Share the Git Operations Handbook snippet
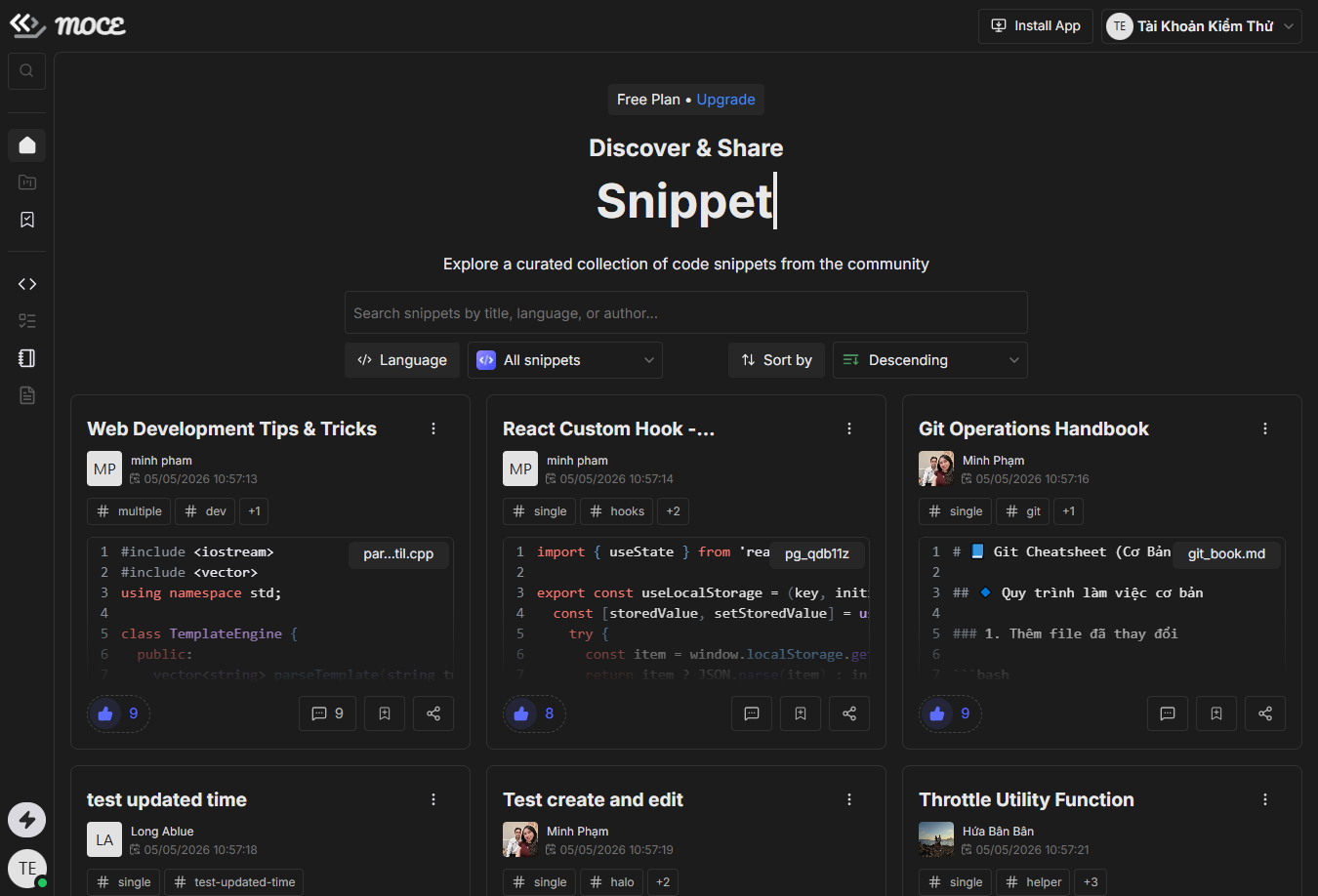 point(1265,713)
